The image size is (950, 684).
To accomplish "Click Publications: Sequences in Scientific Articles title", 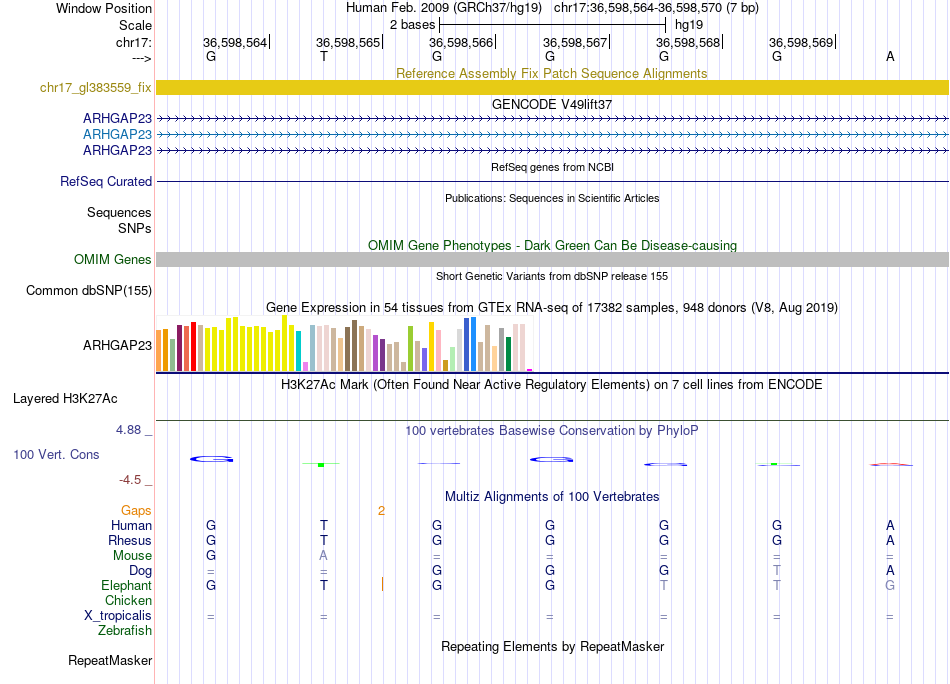I will (552, 198).
